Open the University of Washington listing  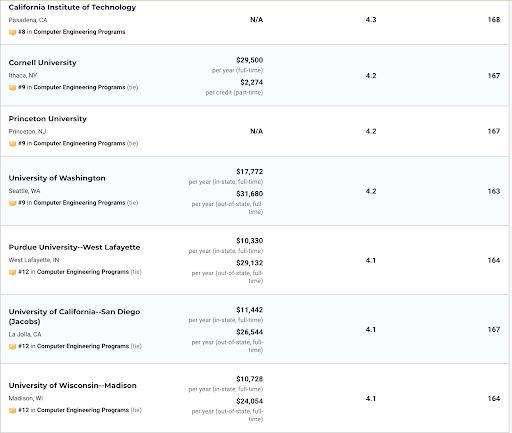(x=57, y=178)
